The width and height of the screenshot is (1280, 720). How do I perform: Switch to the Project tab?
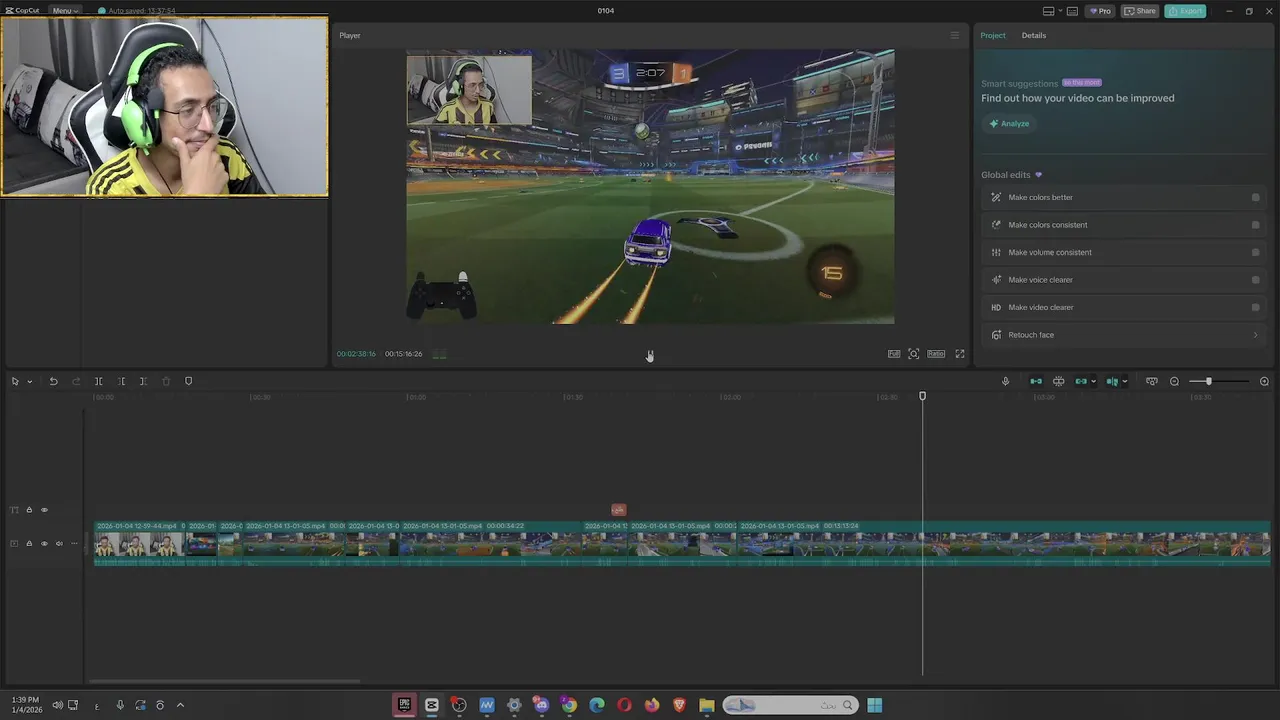(993, 35)
